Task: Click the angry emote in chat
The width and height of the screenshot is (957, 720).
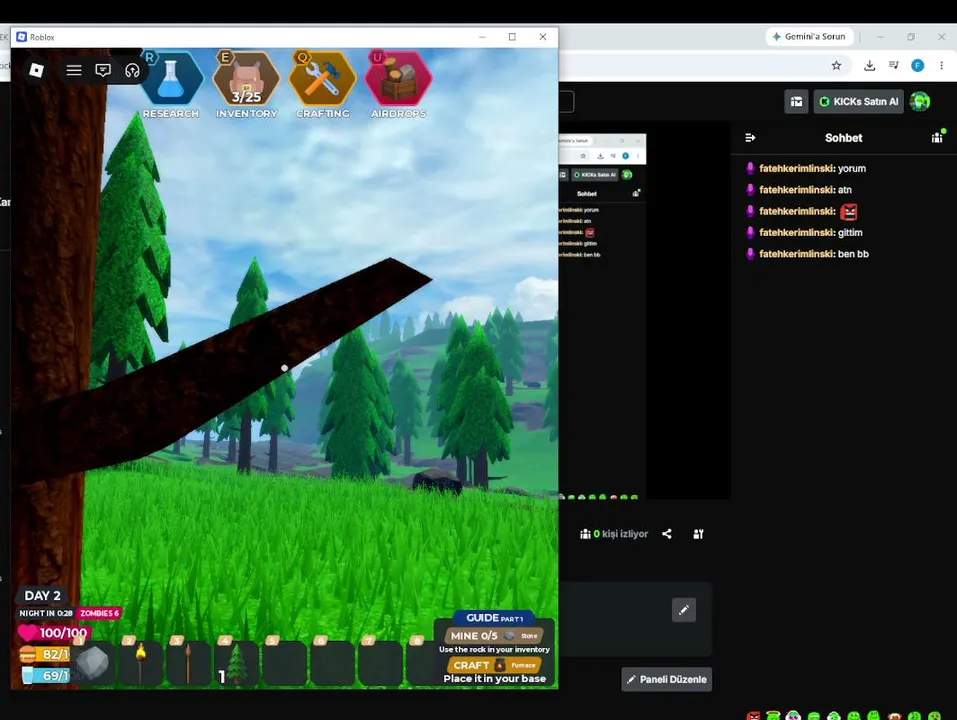Action: coord(848,212)
